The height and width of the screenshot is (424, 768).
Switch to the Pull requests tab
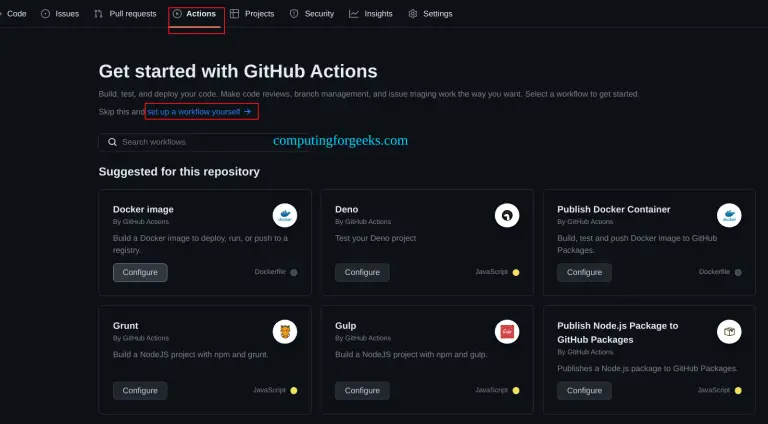coord(125,14)
